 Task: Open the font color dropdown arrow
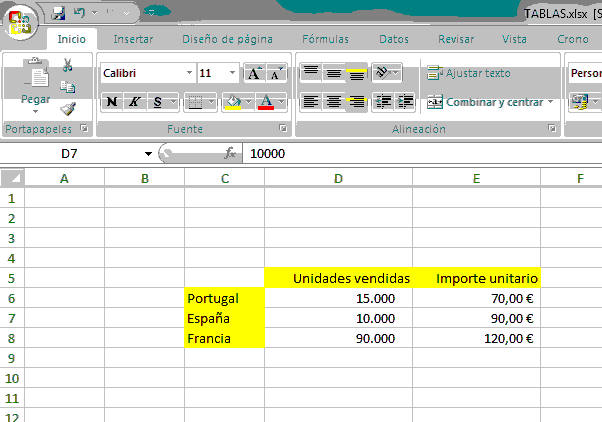pyautogui.click(x=282, y=102)
